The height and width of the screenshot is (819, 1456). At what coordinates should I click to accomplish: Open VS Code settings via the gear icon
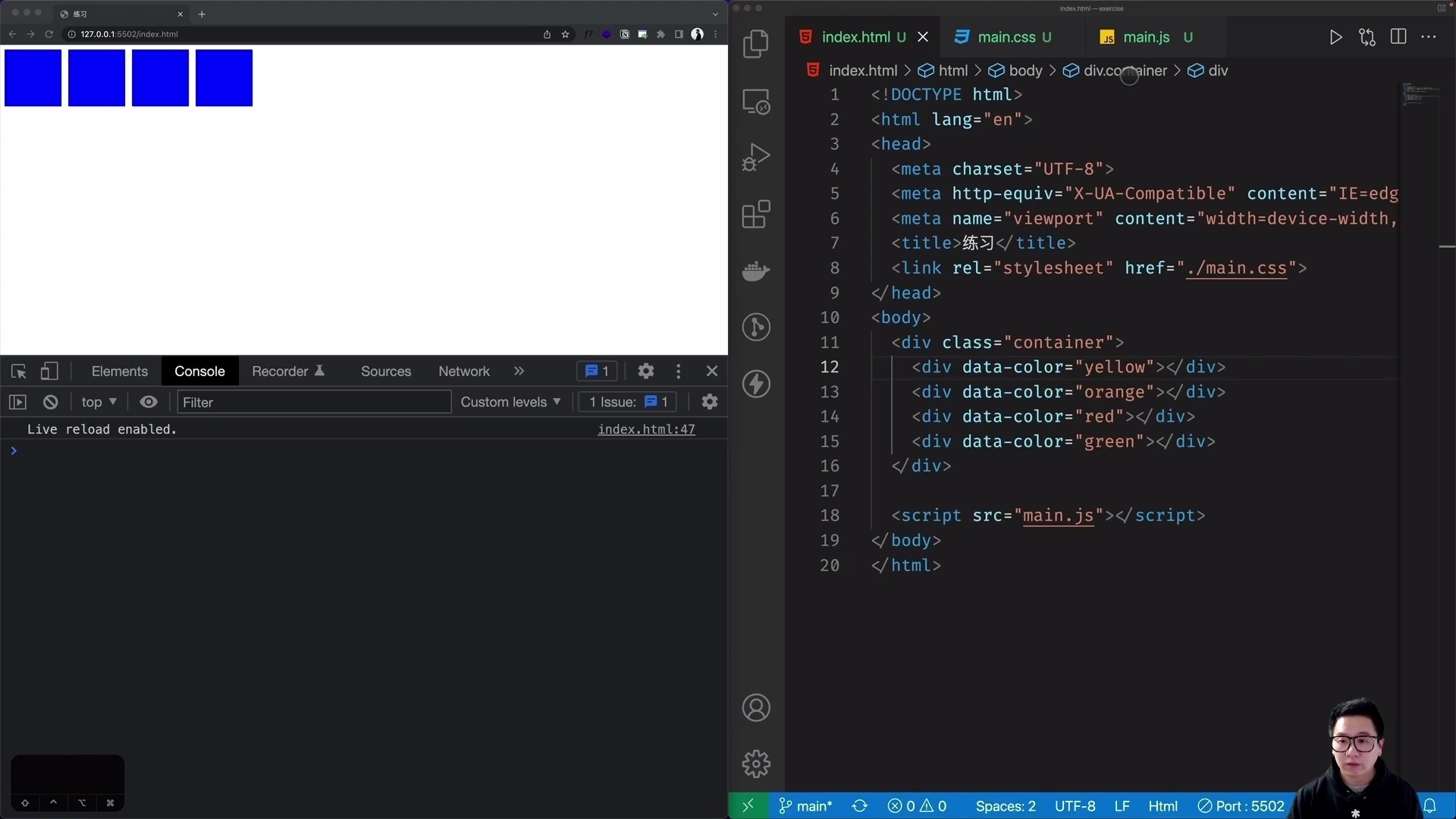(756, 764)
